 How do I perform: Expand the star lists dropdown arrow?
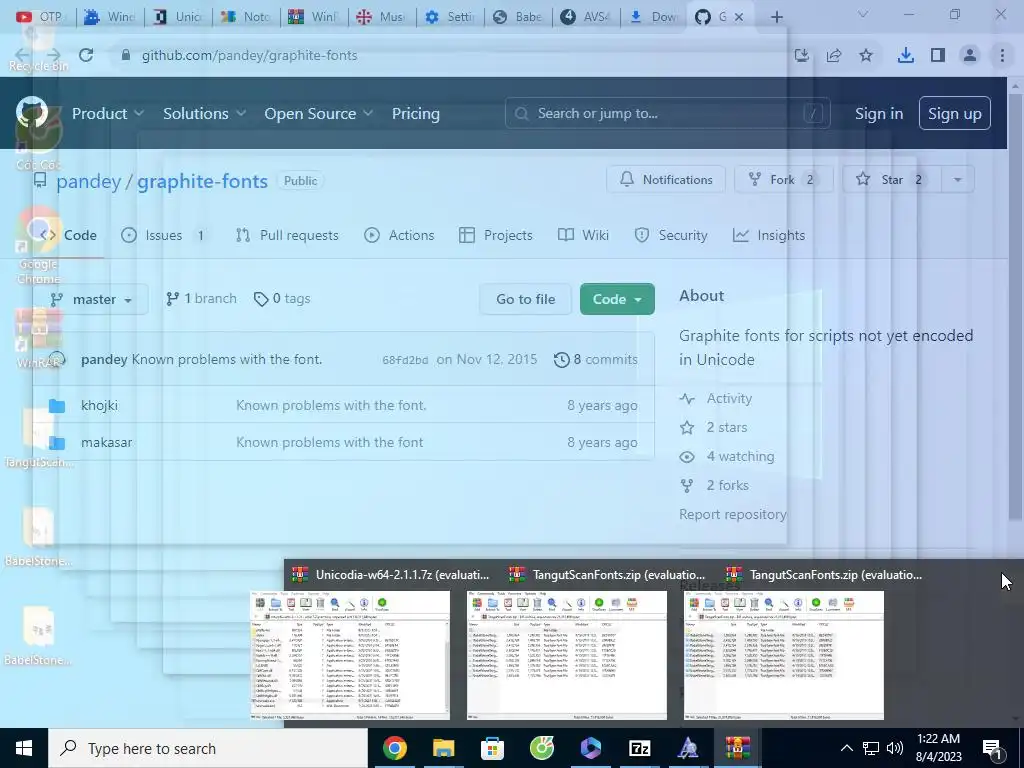coord(957,180)
